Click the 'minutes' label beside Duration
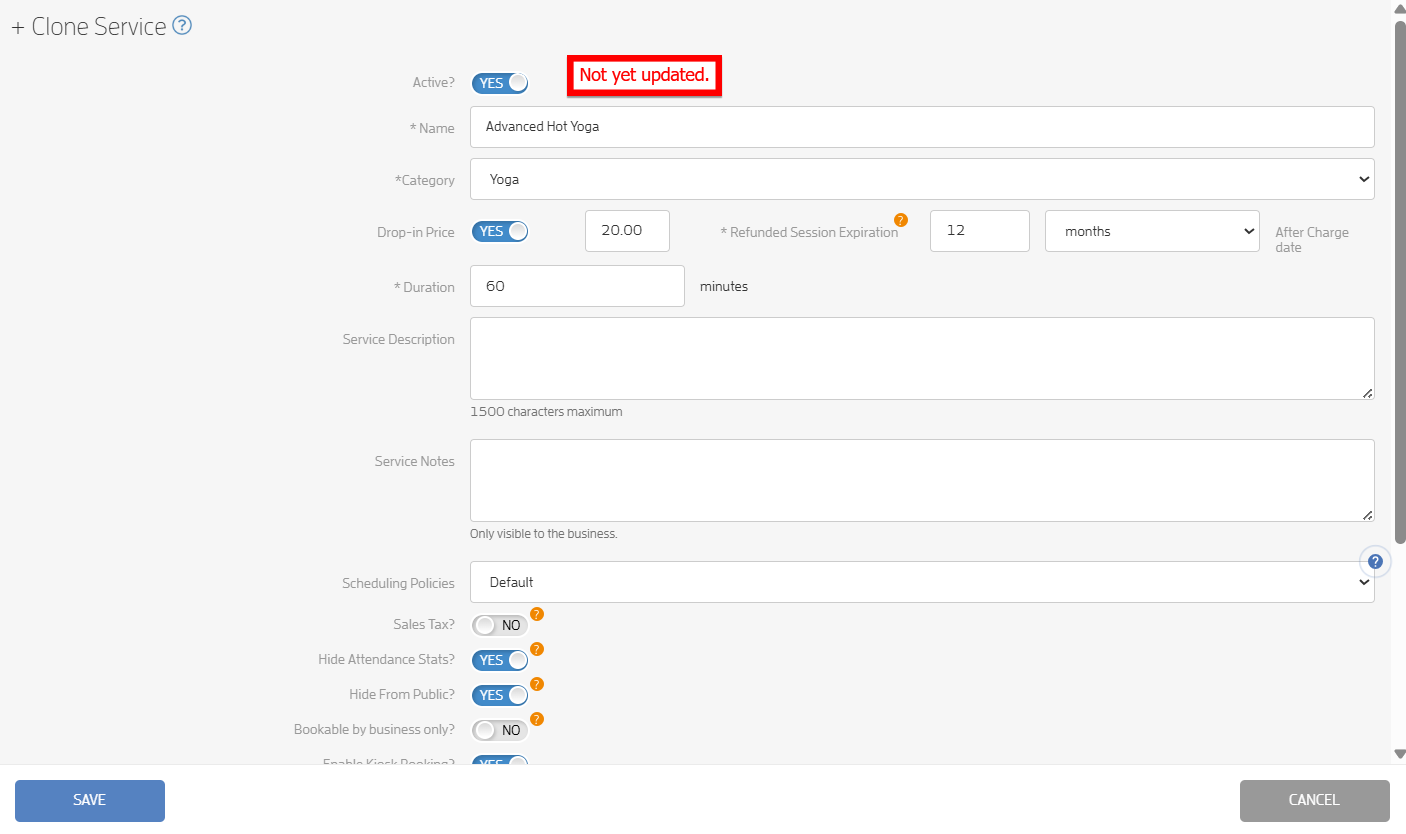The width and height of the screenshot is (1406, 834). (x=724, y=287)
